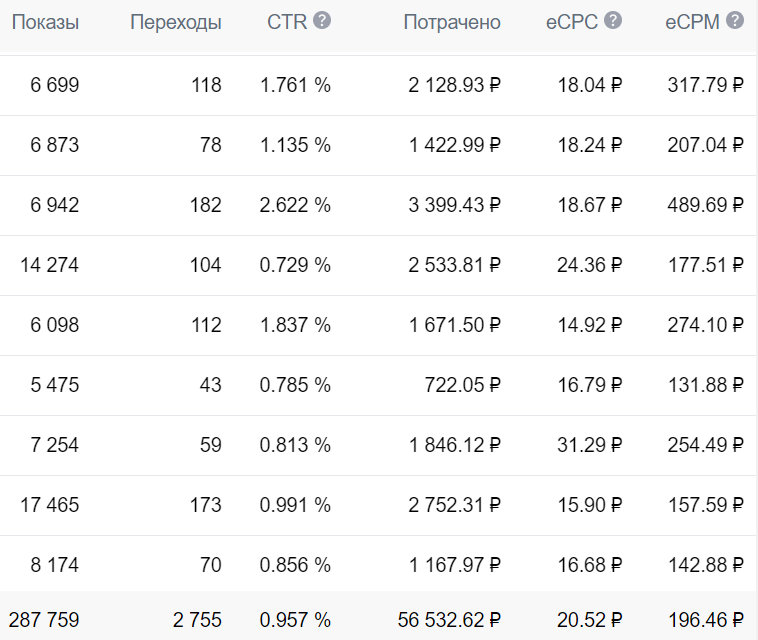
Task: Sort by the Потрачено column header
Action: point(452,22)
